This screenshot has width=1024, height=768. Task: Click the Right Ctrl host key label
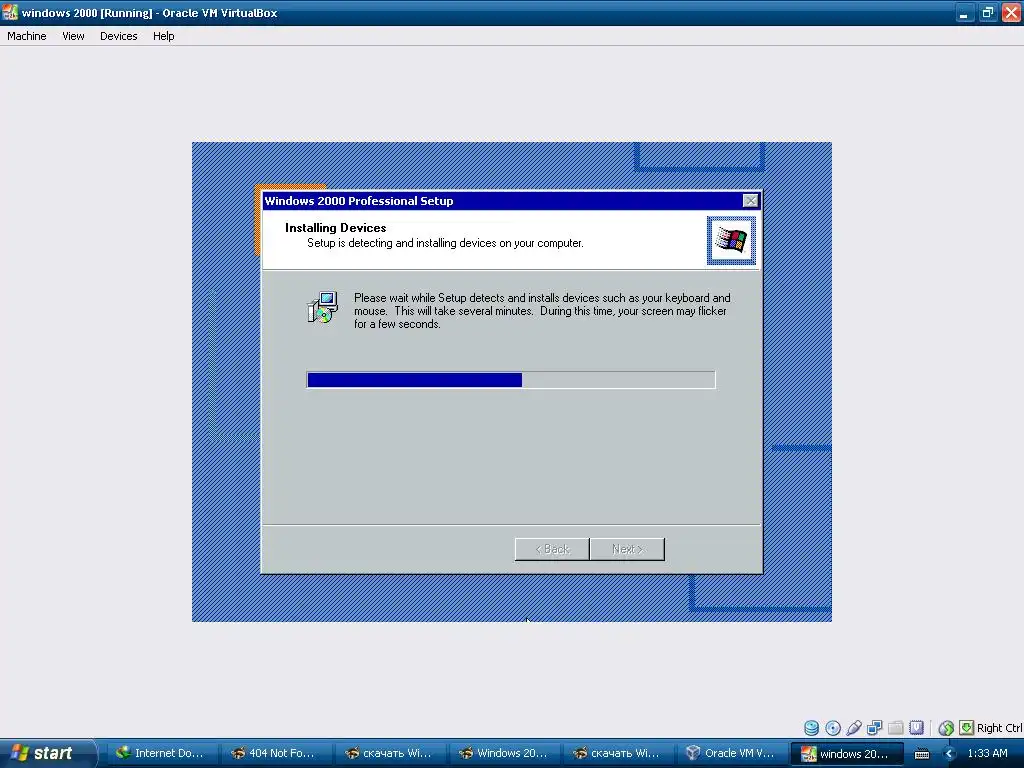click(x=1000, y=728)
